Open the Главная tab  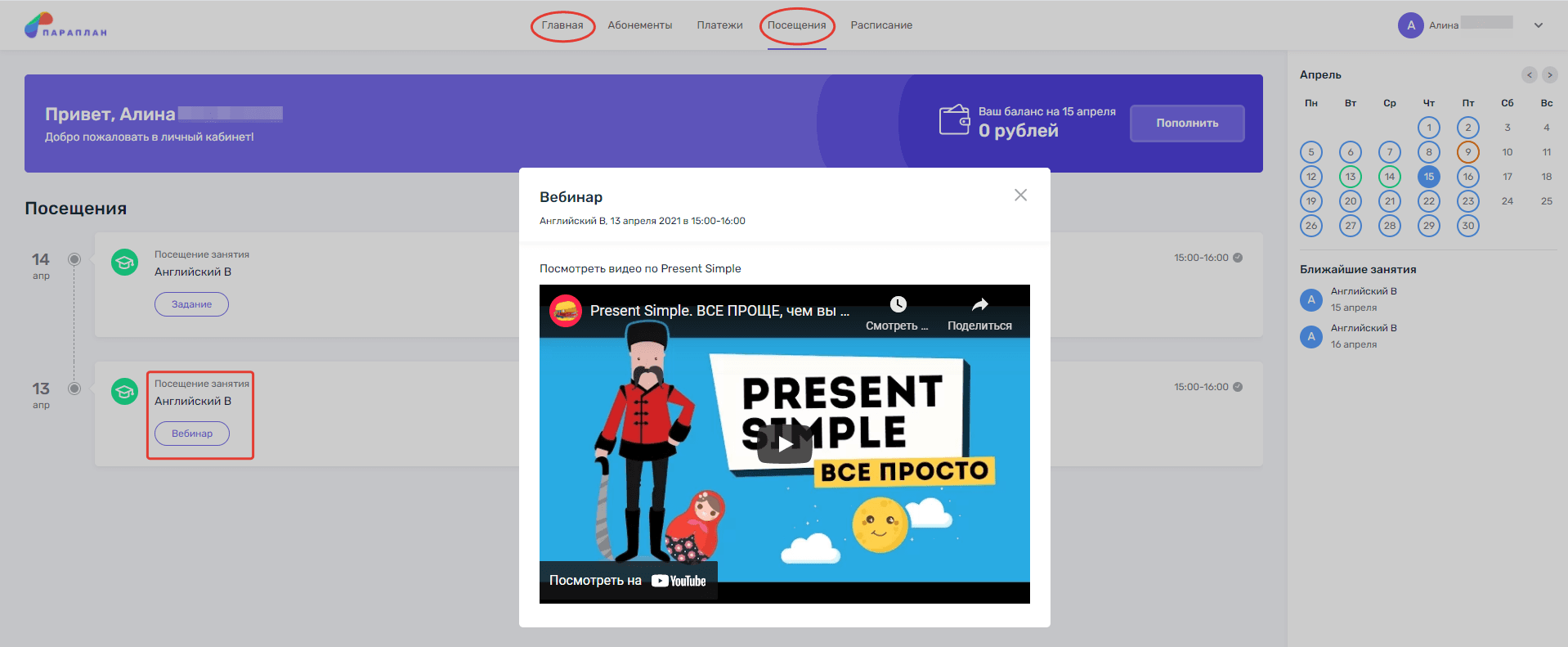(x=562, y=25)
